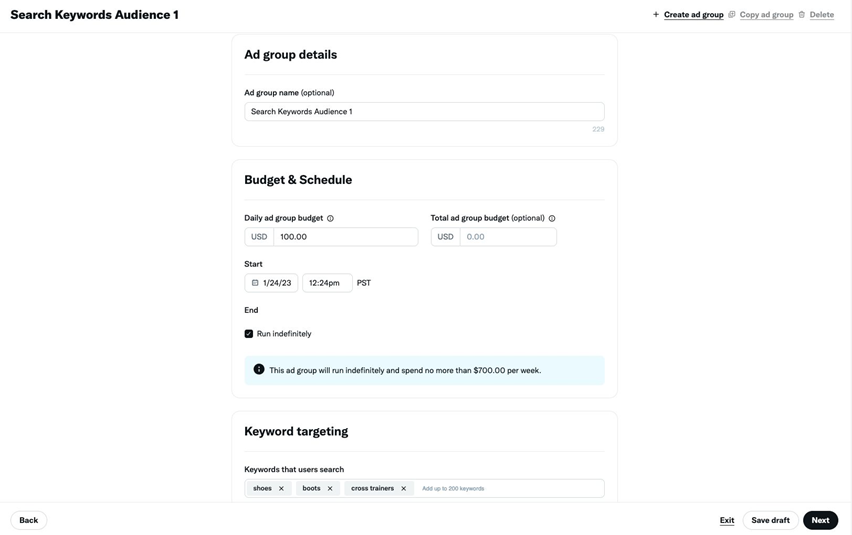
Task: Uncheck the Run indefinitely checkbox
Action: coord(249,334)
